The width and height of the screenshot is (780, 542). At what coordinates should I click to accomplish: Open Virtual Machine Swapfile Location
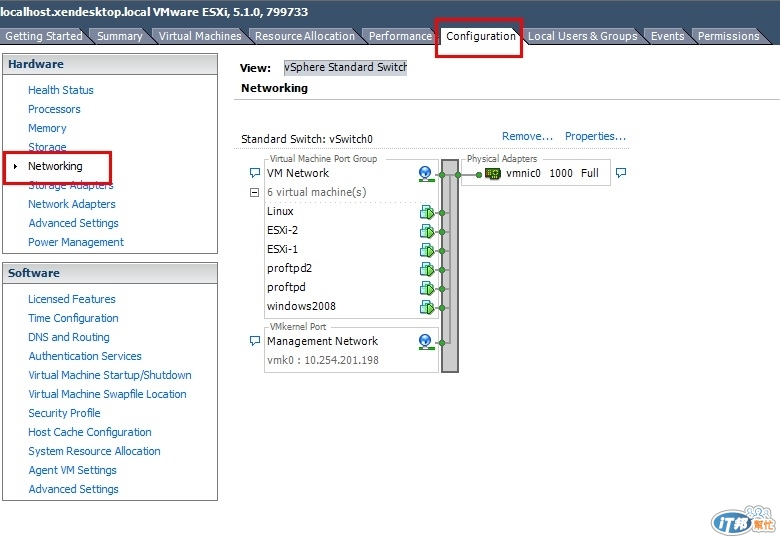click(107, 394)
